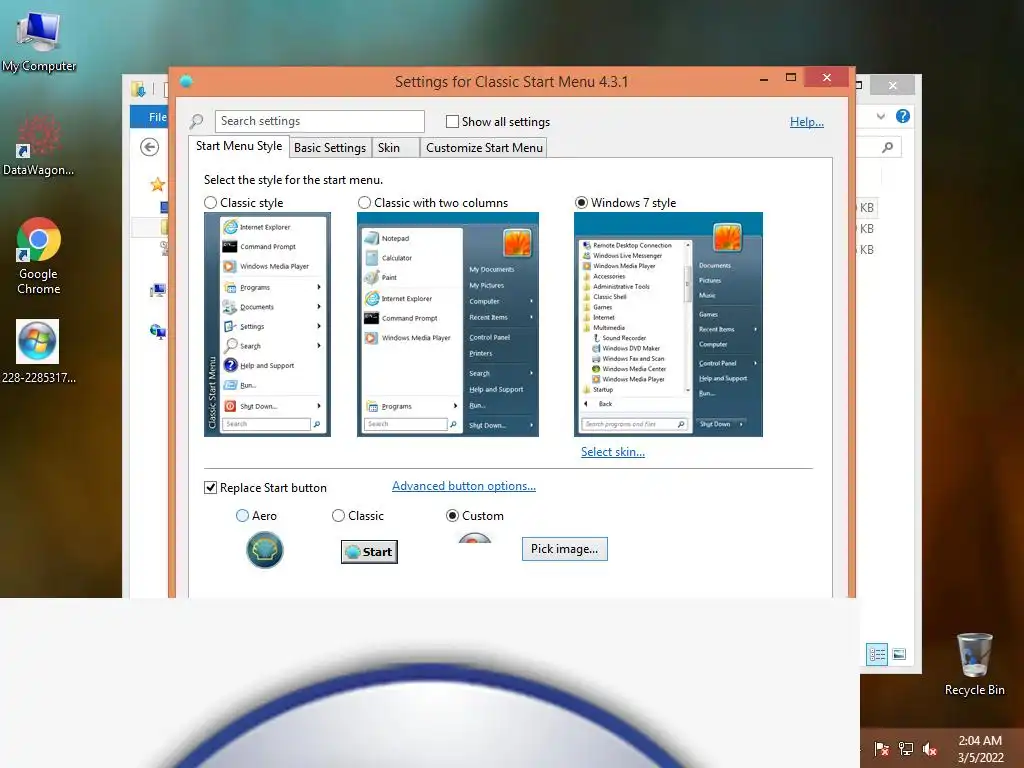
Task: Switch Explorer to details view icon
Action: tap(876, 654)
